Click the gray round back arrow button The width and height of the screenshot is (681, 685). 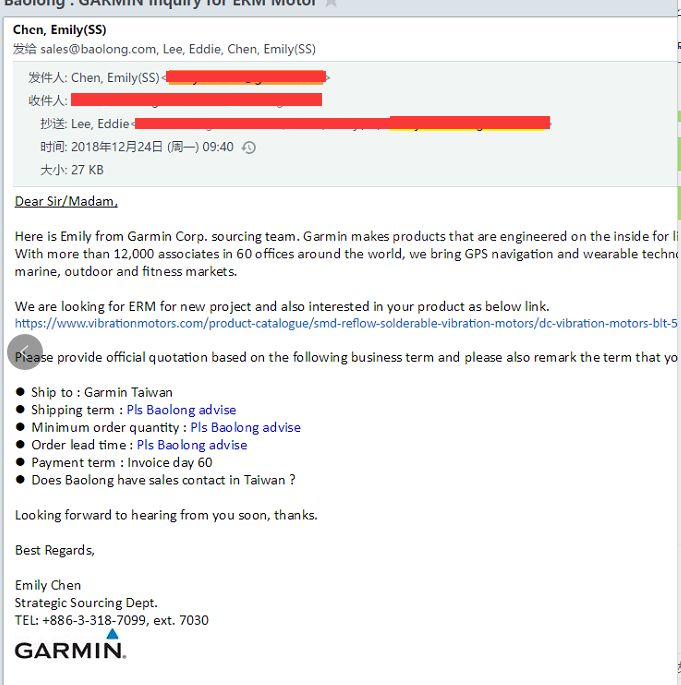click(x=25, y=352)
